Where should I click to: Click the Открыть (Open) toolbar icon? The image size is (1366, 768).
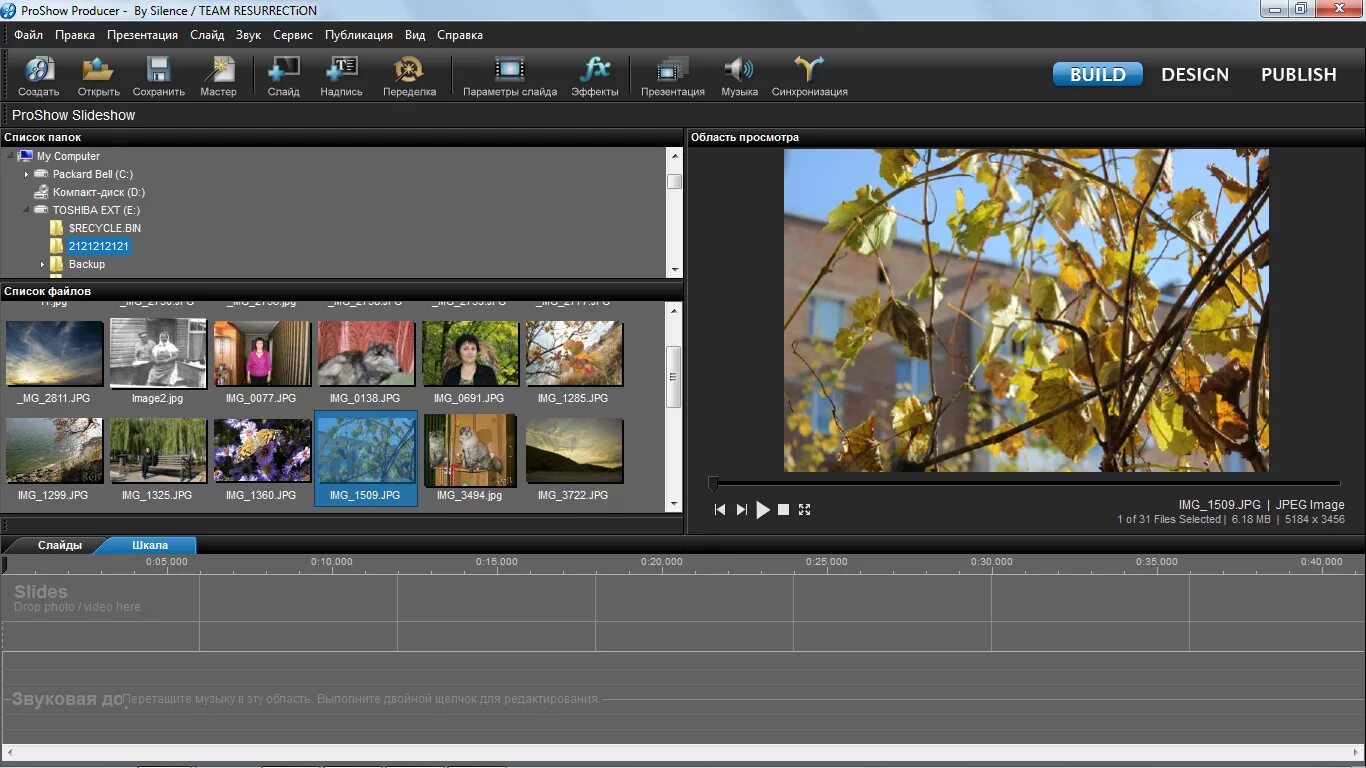click(99, 76)
